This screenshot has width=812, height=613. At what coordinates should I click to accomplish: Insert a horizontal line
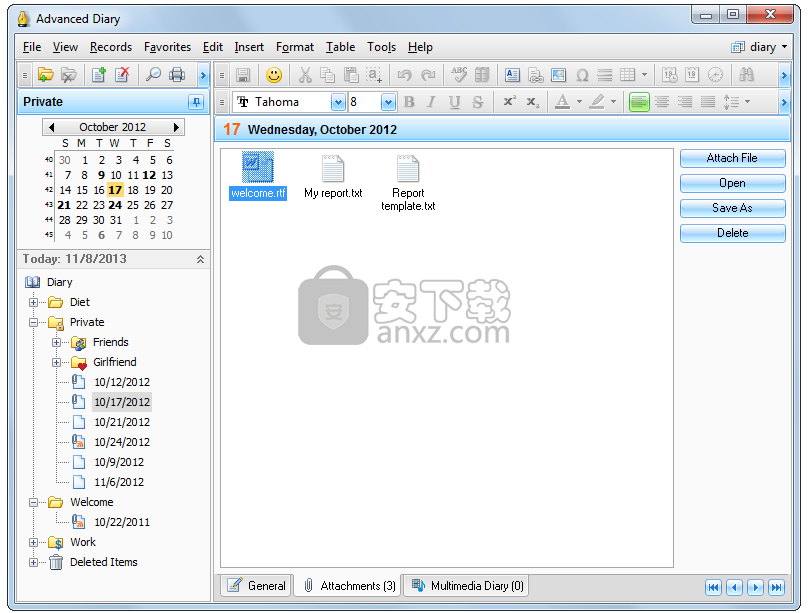pos(604,75)
